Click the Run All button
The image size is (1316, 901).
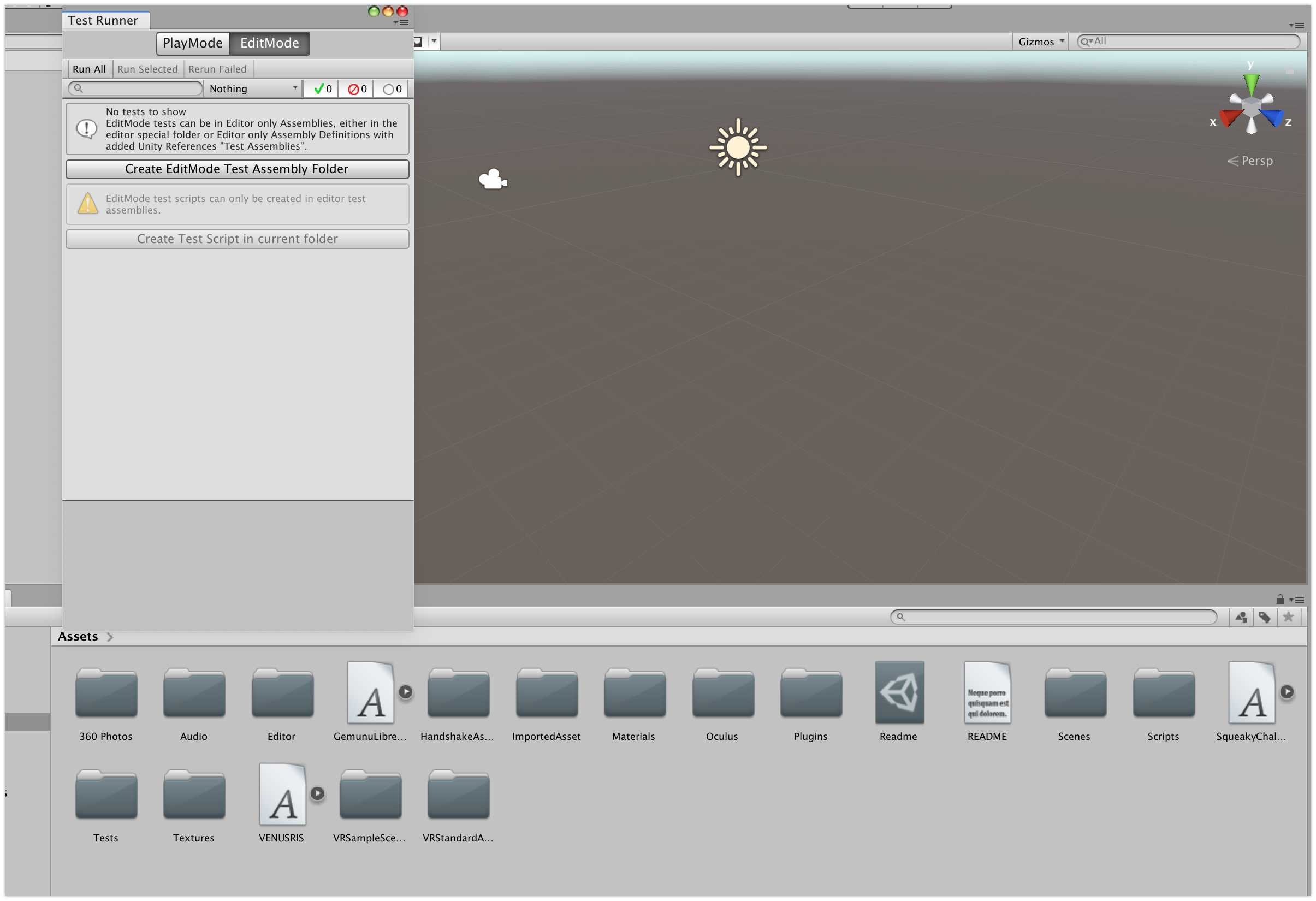click(89, 69)
